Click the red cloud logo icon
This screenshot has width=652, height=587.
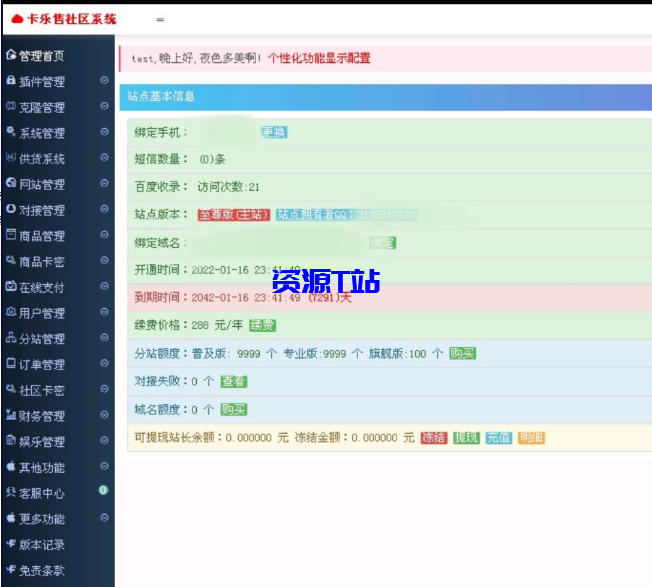pos(17,19)
